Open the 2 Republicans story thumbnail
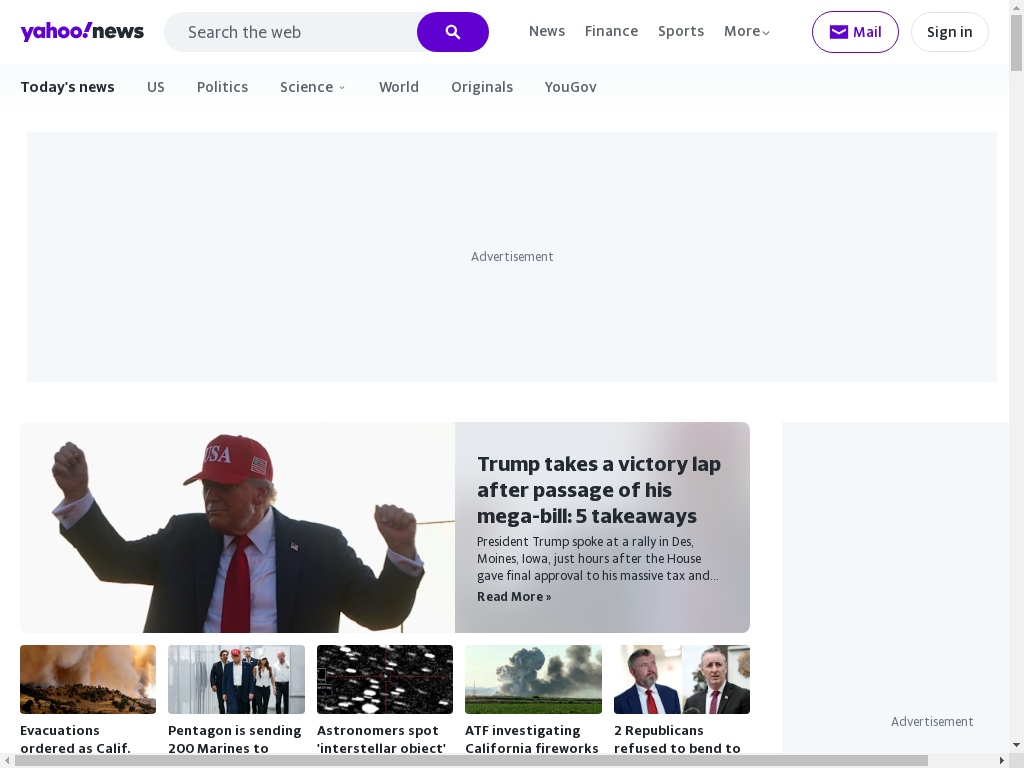 [682, 679]
